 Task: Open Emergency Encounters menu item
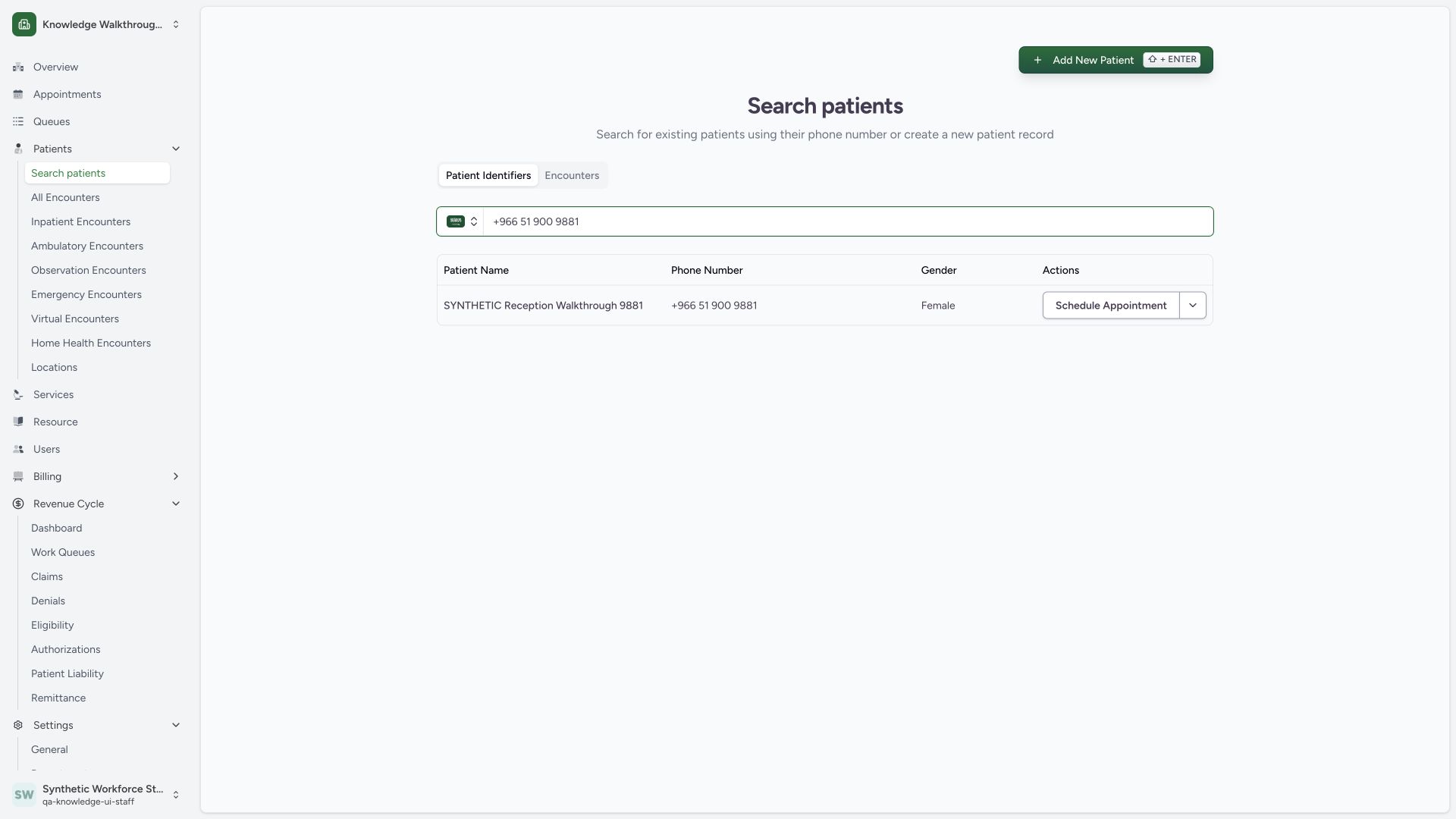[97, 294]
